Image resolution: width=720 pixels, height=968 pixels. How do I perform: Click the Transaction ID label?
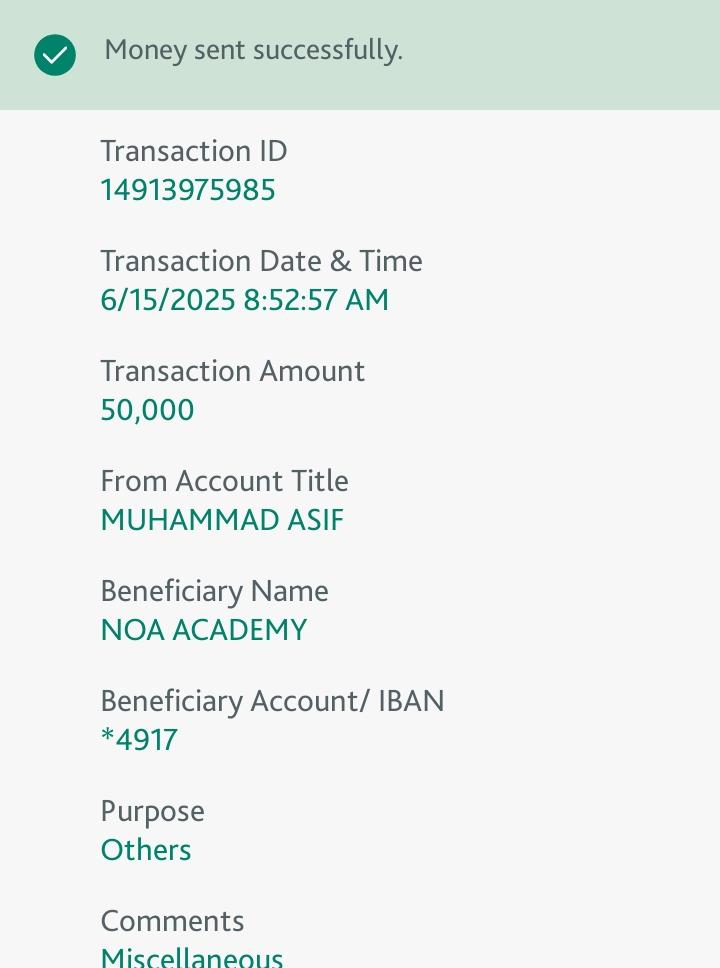tap(194, 151)
